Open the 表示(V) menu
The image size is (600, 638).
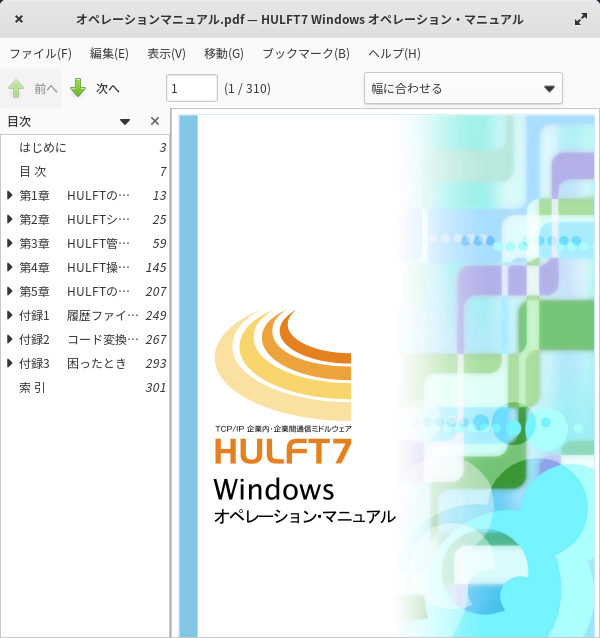166,54
